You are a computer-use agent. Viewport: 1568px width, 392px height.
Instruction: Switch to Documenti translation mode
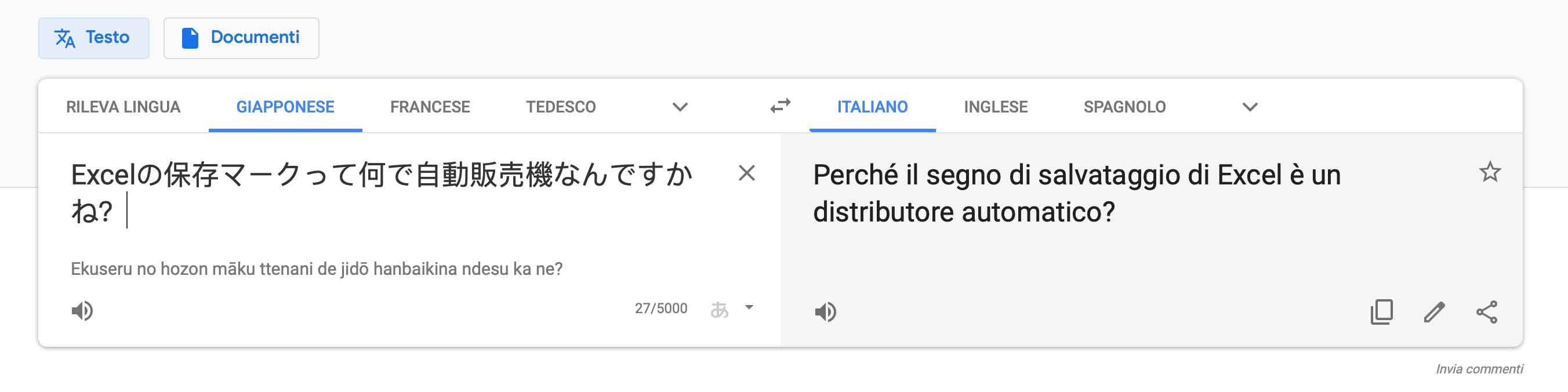click(241, 38)
